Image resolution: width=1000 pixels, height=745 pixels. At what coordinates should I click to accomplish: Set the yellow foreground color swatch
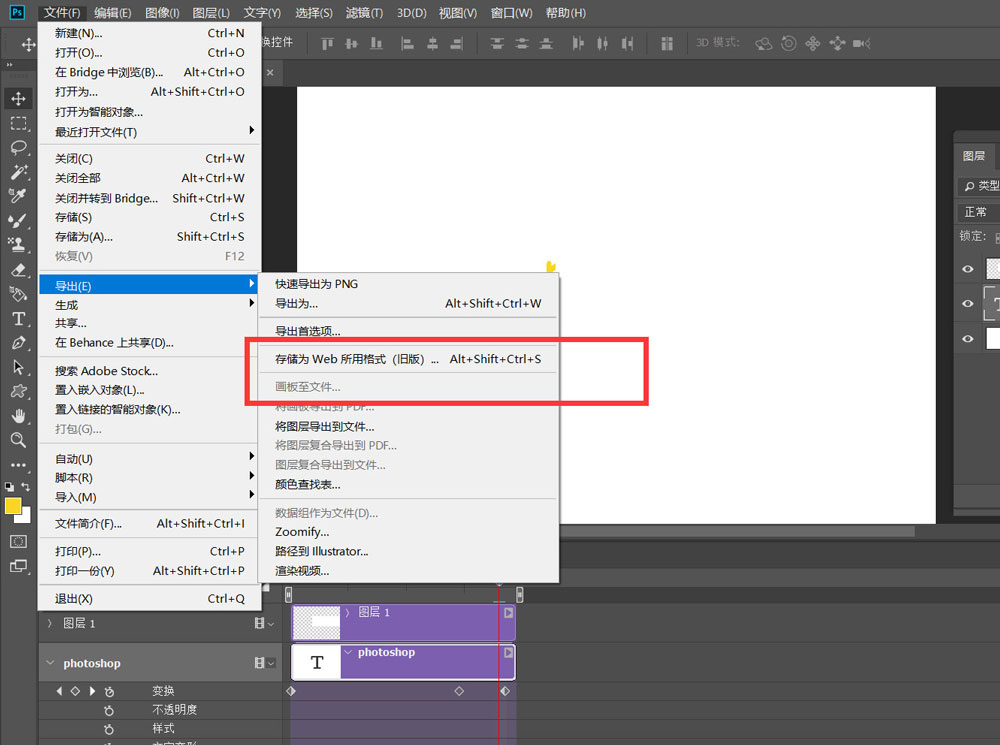click(13, 507)
